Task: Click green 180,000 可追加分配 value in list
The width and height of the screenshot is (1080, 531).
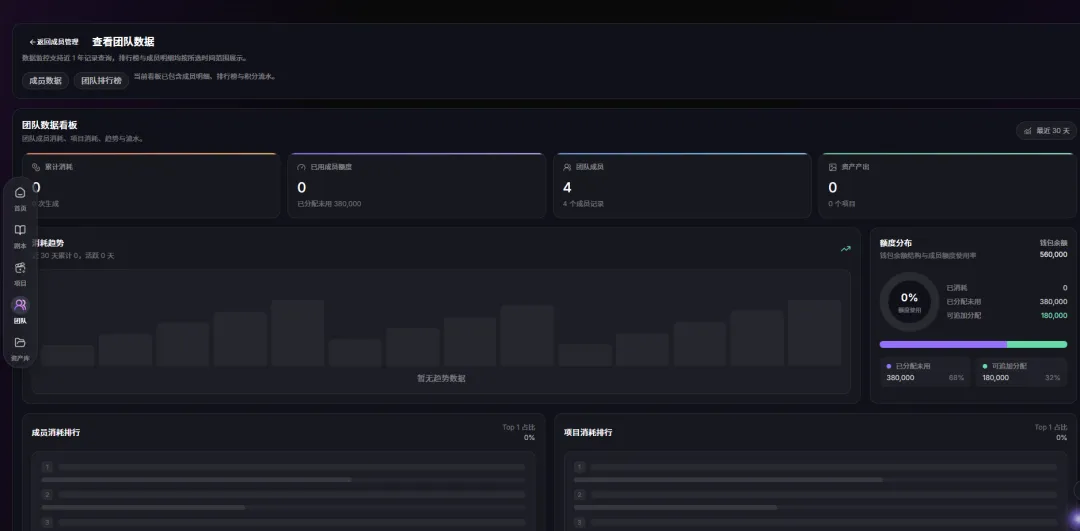Action: tap(1054, 315)
